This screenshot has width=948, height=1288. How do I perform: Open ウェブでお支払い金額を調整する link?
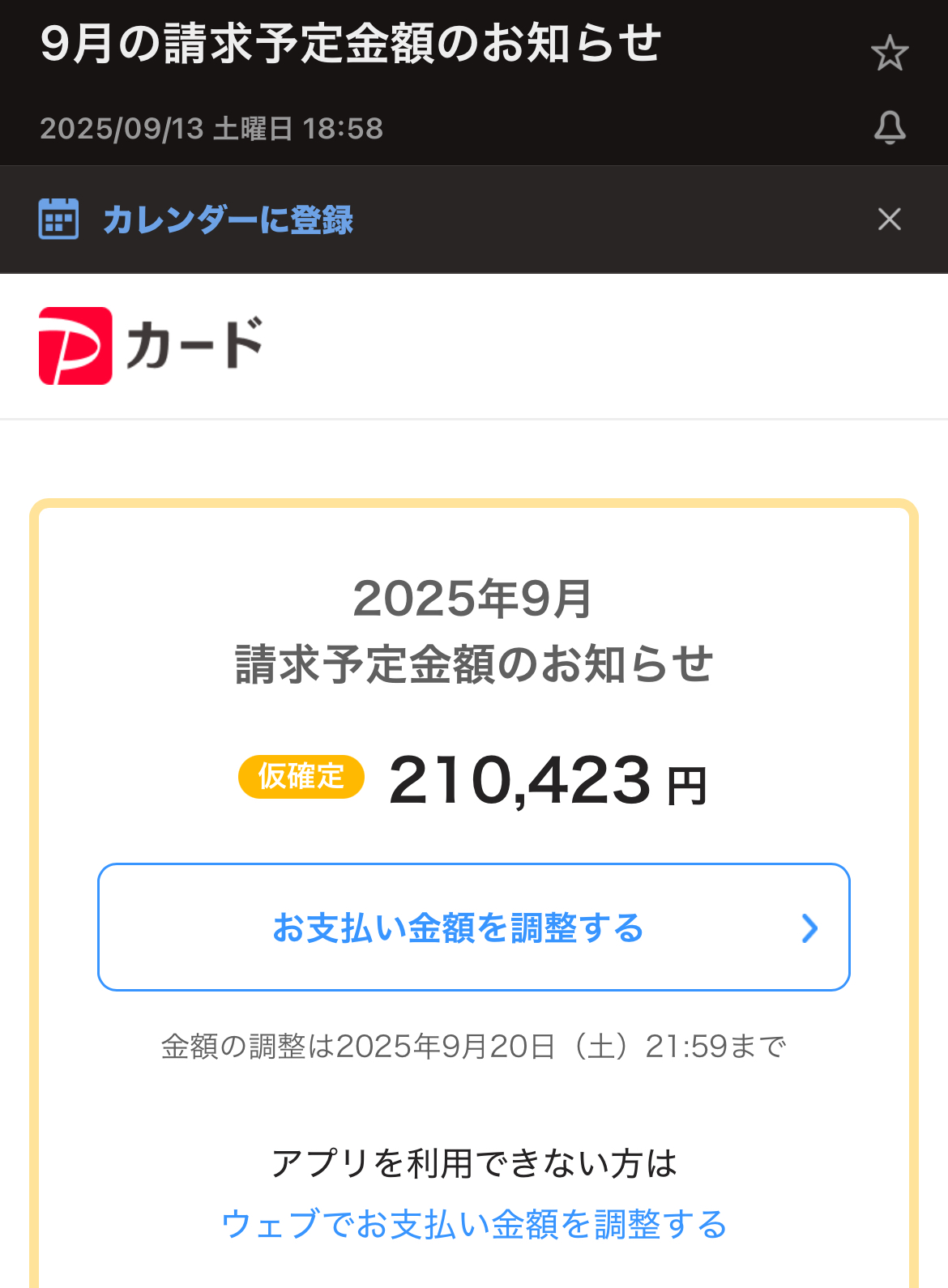474,1224
